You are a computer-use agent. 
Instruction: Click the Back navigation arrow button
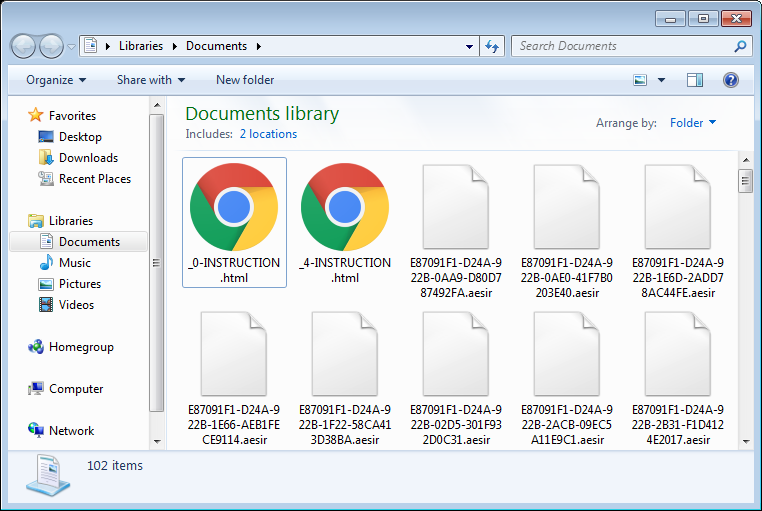click(24, 46)
